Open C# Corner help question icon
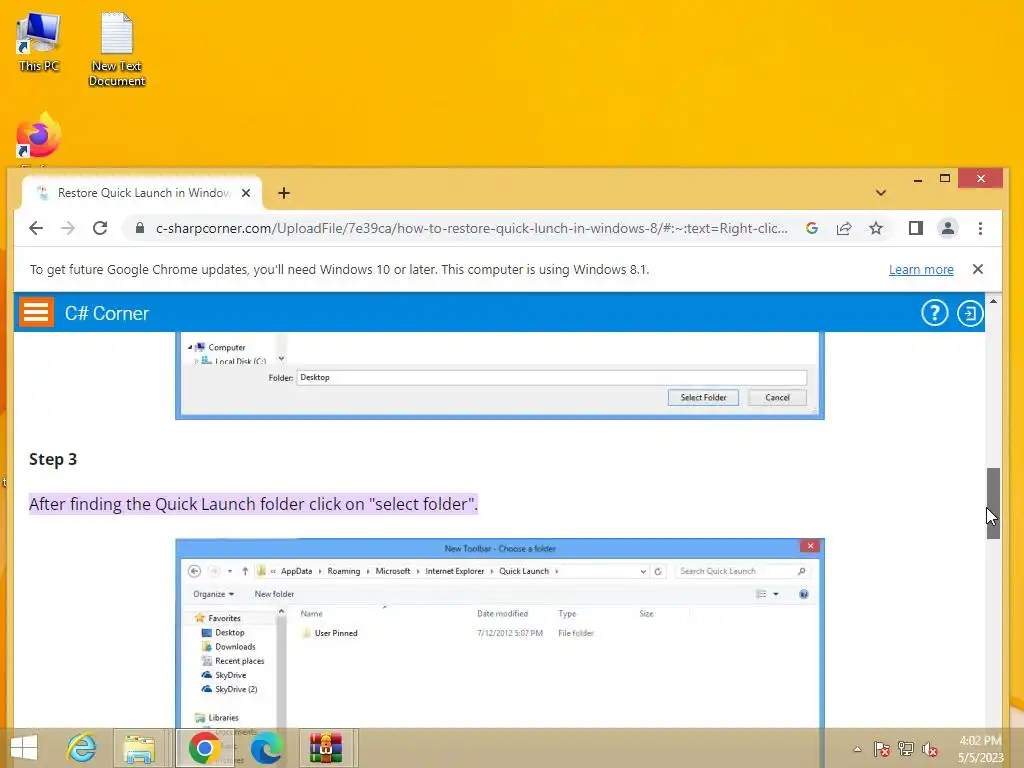 tap(935, 313)
